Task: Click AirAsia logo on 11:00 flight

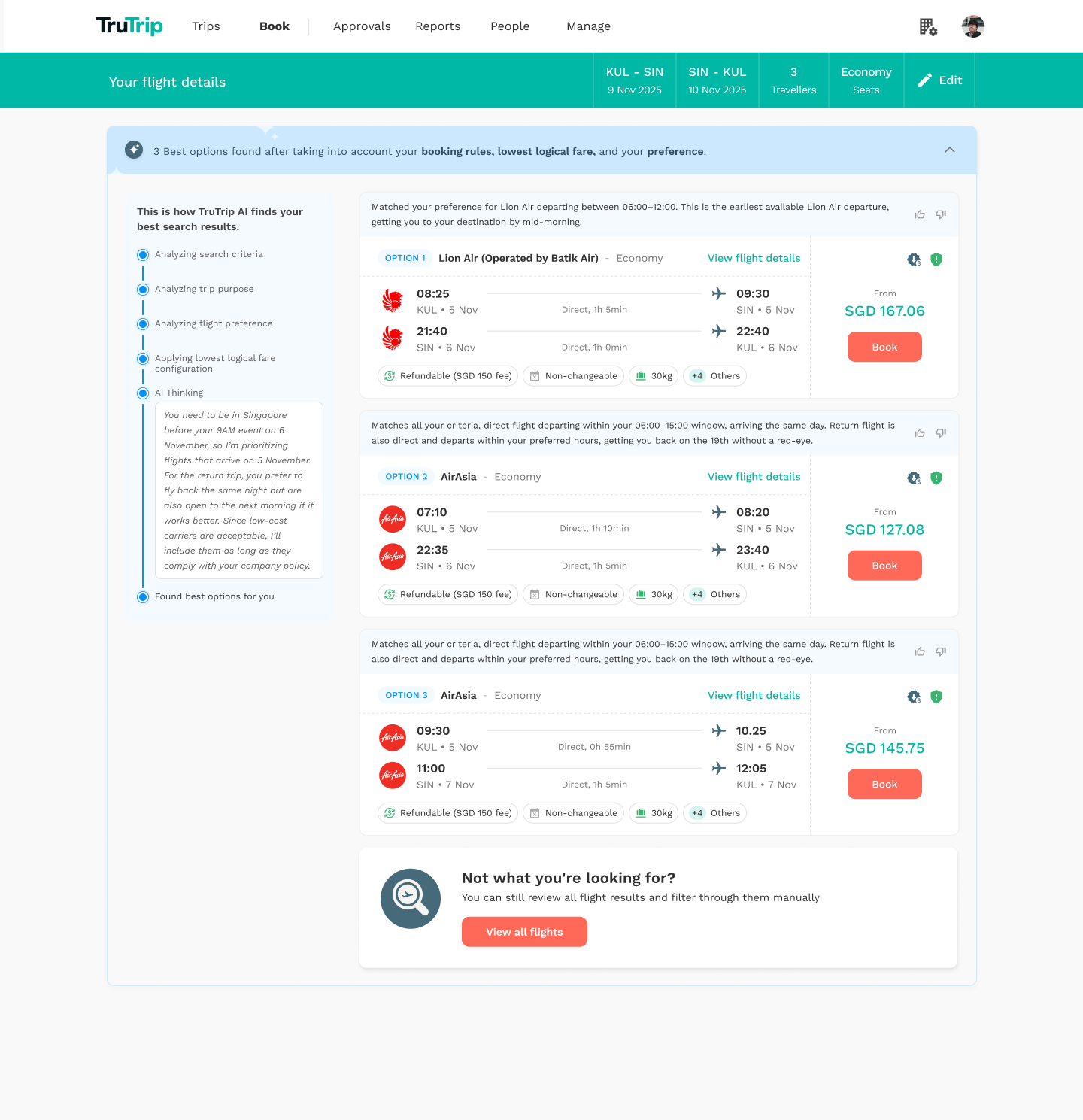Action: click(393, 776)
